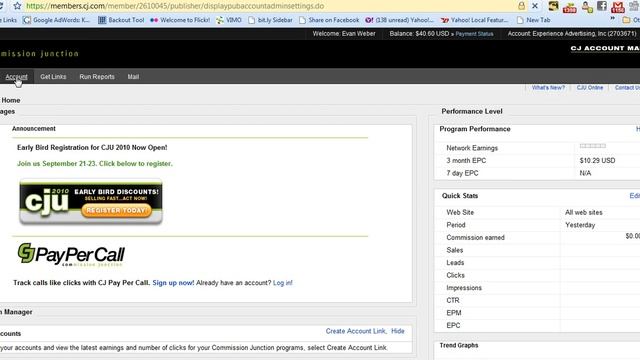Click the X stop-loading button
This screenshot has width=640, height=360.
click(x=535, y=6)
